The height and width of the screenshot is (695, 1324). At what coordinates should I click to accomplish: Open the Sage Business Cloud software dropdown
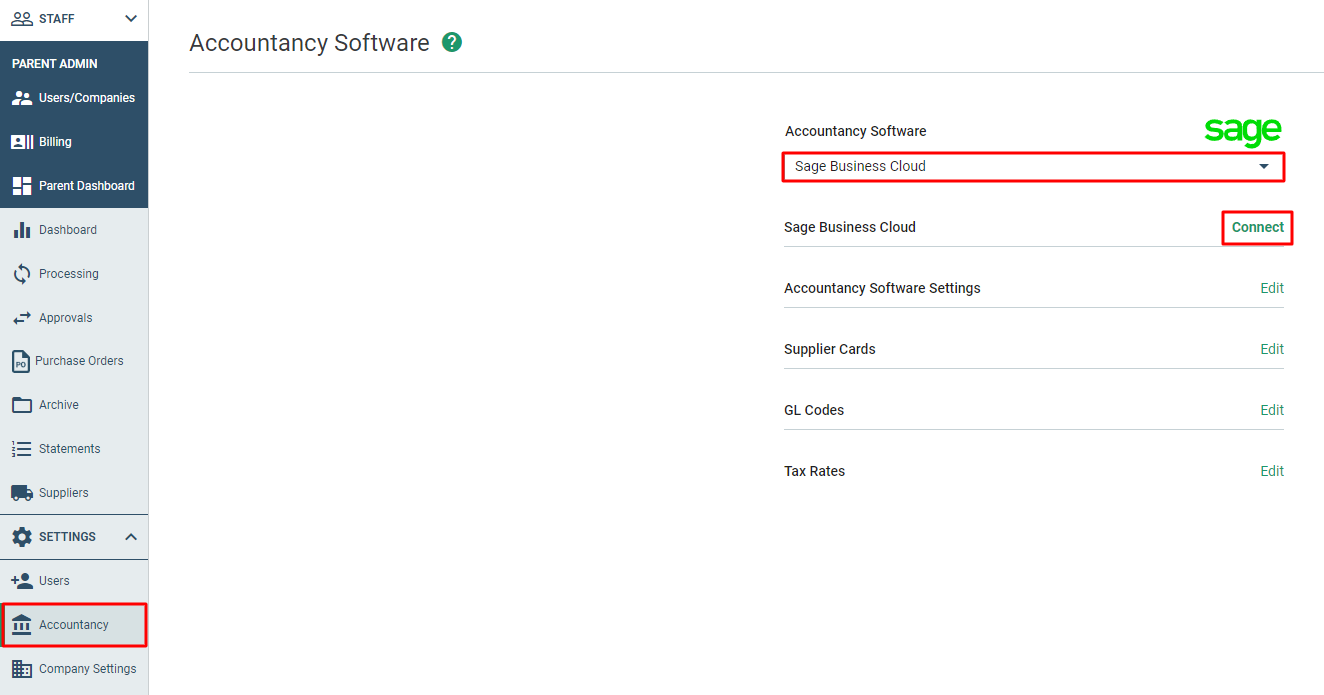(1033, 166)
